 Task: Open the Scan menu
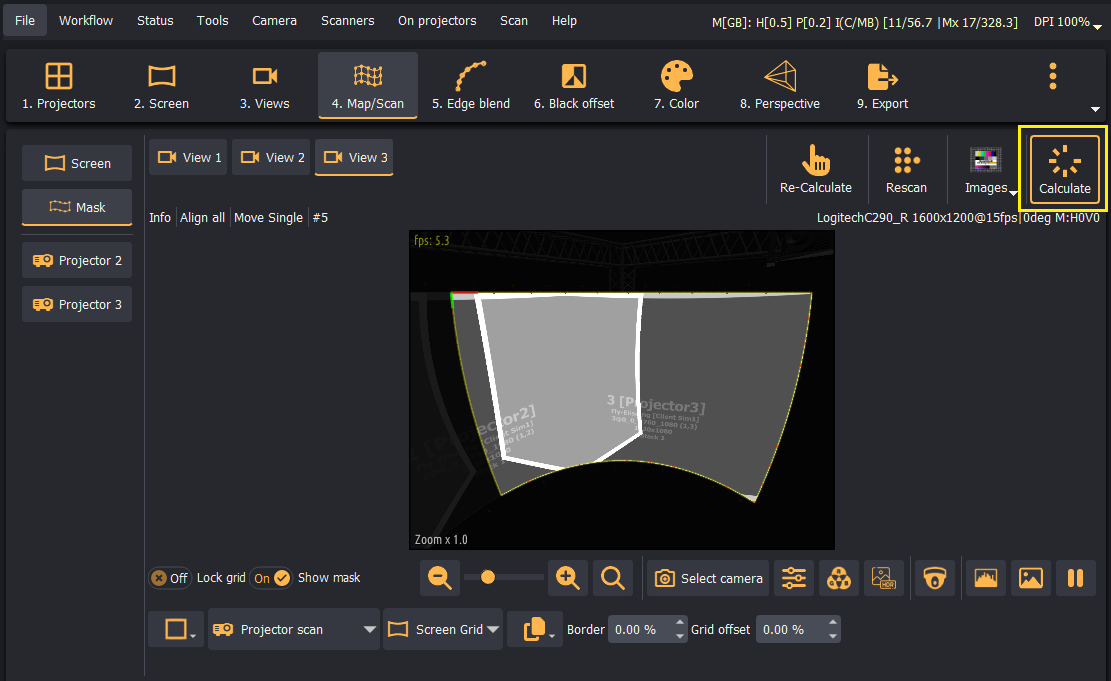pos(514,21)
